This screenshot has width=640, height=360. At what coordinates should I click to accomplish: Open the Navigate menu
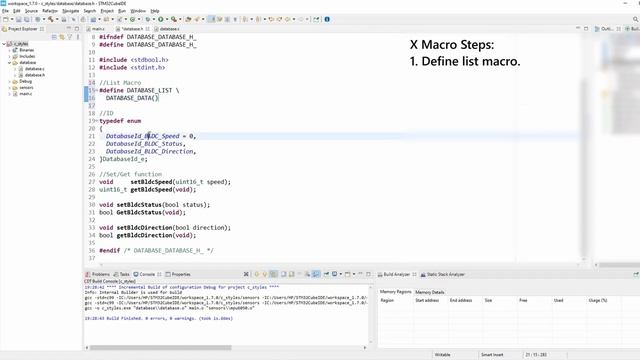pyautogui.click(x=71, y=11)
